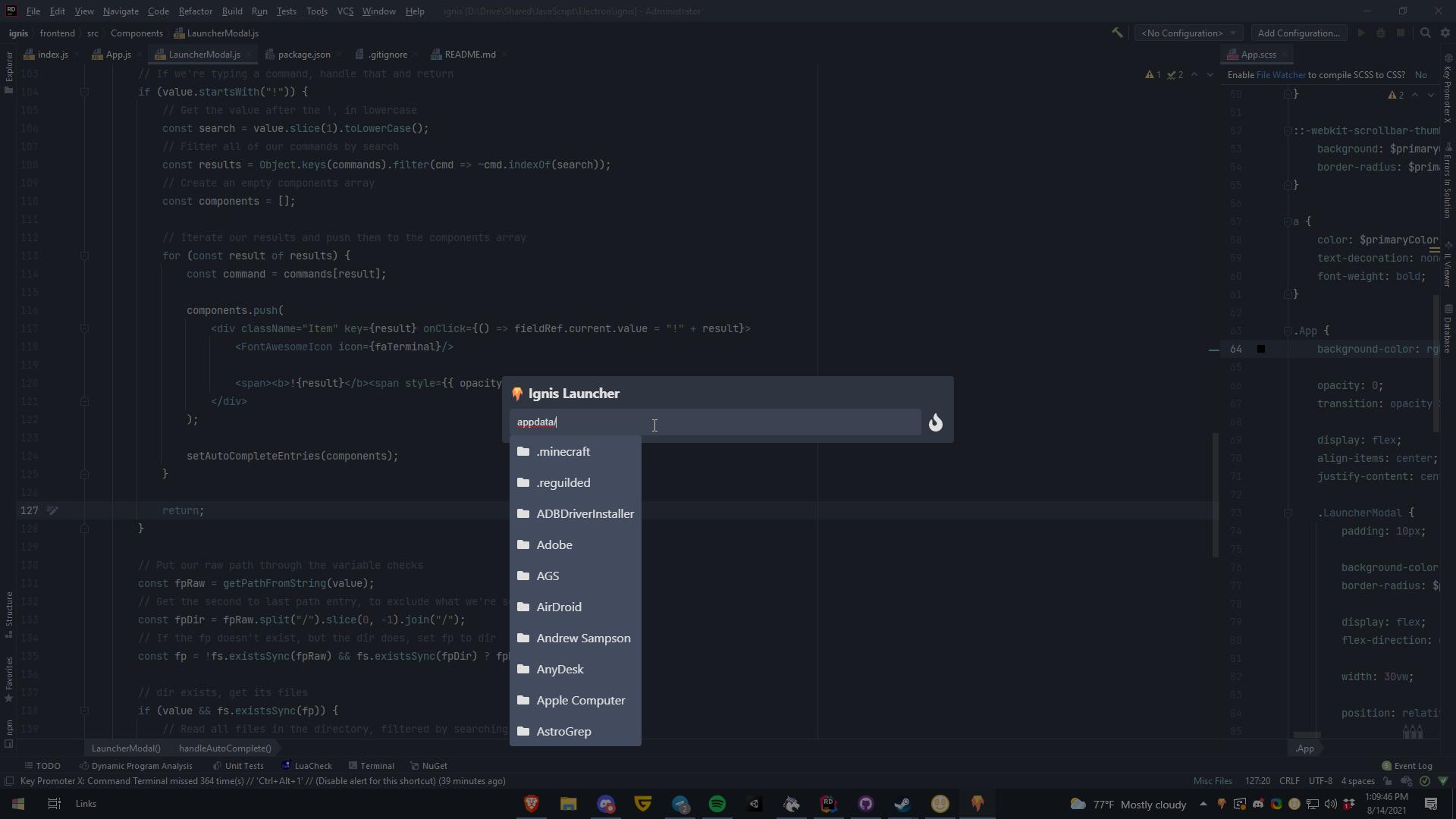Open Dynamic Program Analysis tool window

point(136,766)
